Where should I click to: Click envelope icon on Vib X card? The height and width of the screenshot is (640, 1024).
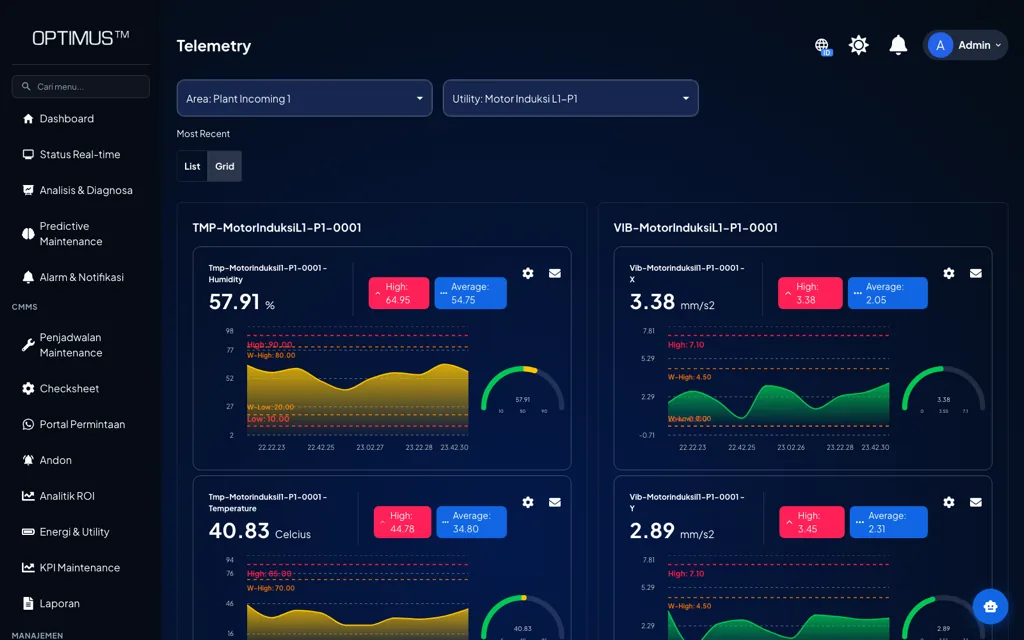pos(976,274)
